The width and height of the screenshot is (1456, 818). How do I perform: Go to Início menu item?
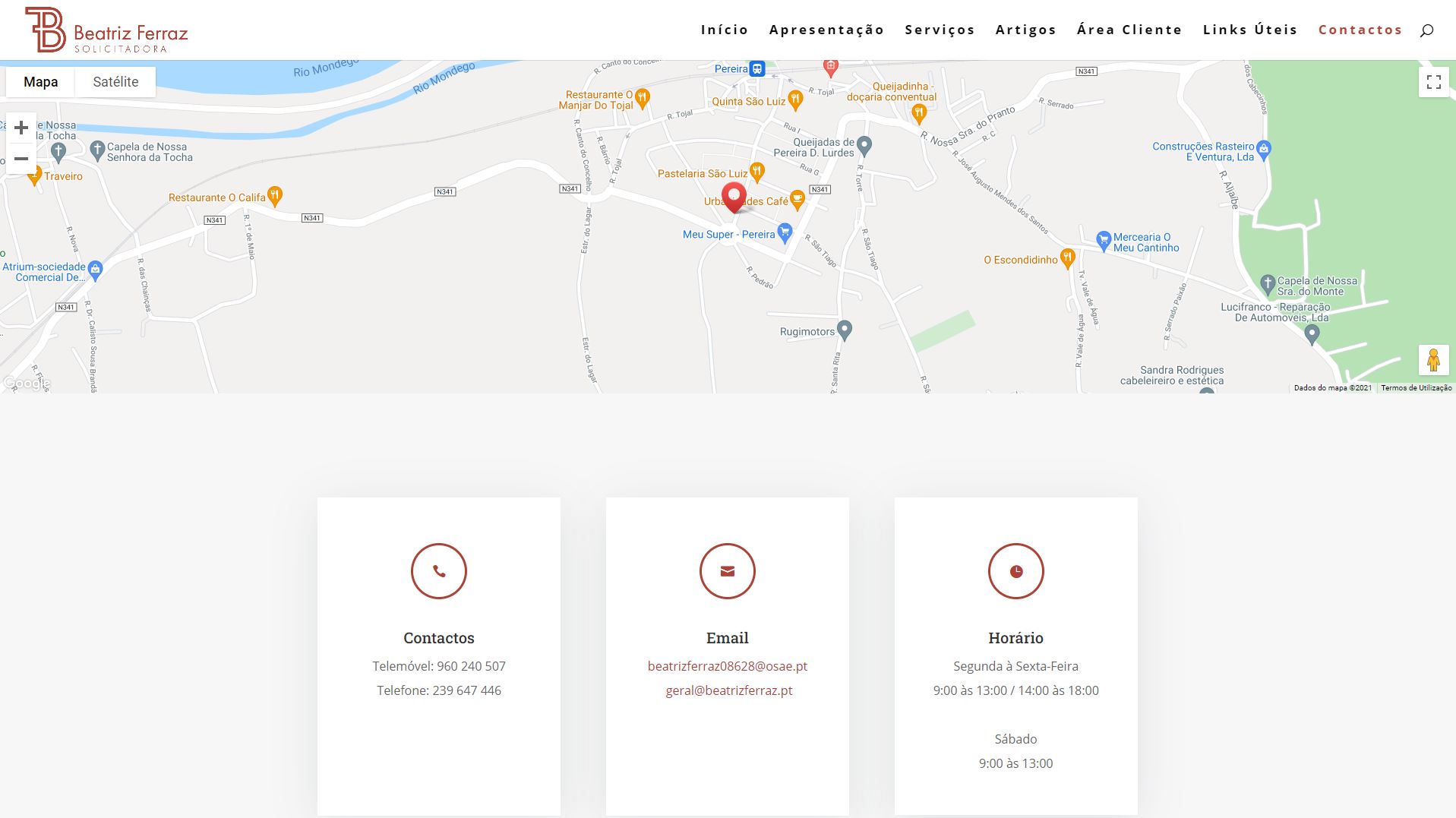pos(725,30)
